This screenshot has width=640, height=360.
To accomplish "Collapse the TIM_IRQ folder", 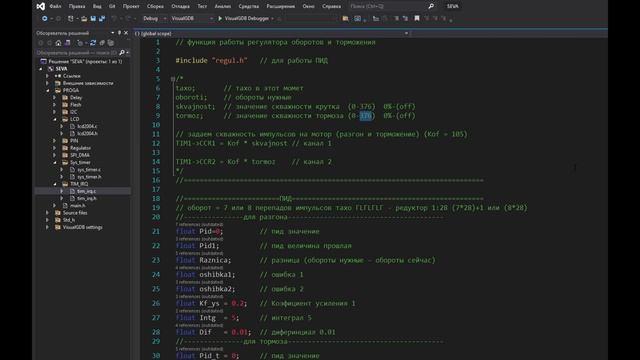I will coord(55,184).
